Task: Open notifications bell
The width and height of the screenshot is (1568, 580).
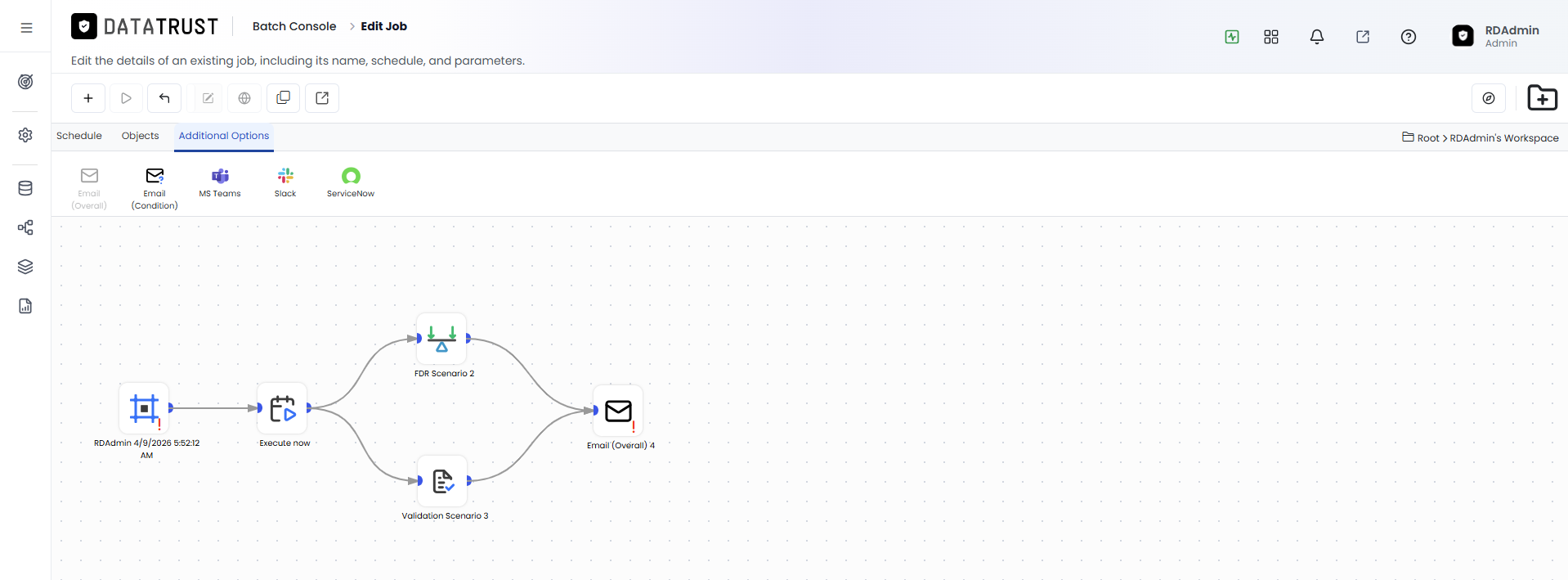Action: (1317, 37)
